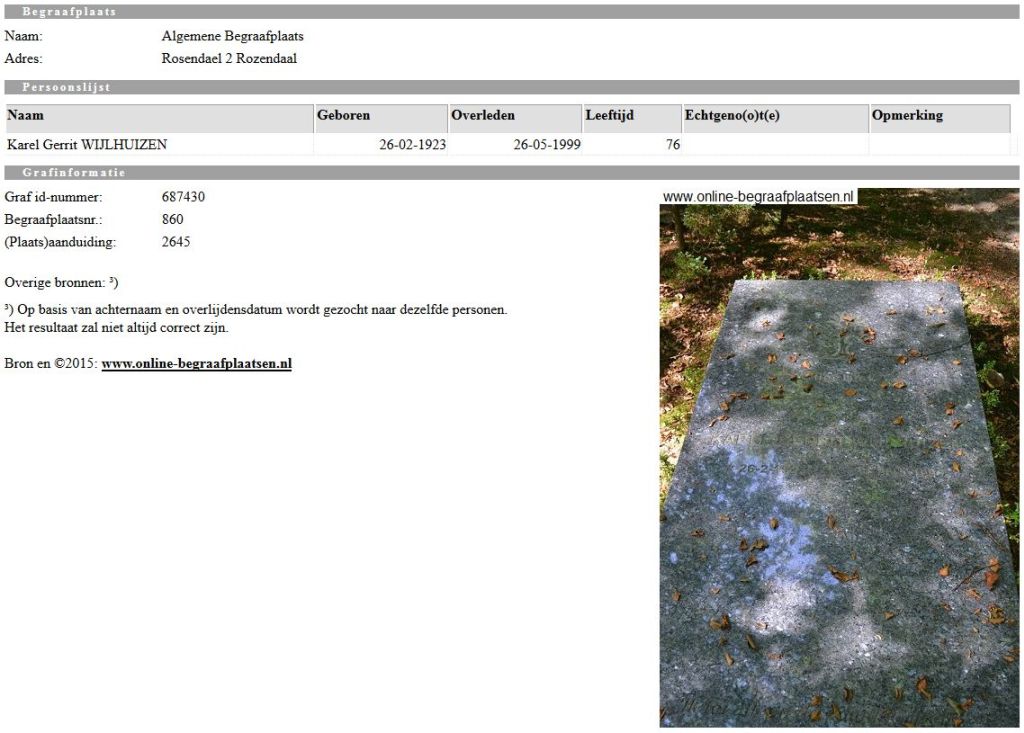This screenshot has height=733, width=1024.
Task: Click the cemetery name Algemene Begraafplaats
Action: [232, 37]
